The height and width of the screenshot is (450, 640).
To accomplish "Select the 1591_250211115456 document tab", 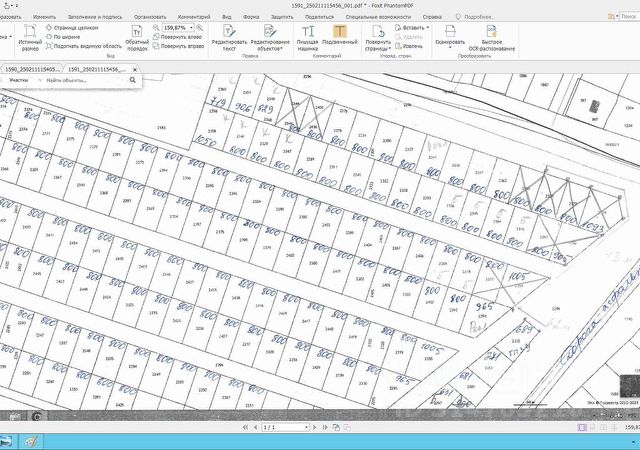I will coord(97,69).
